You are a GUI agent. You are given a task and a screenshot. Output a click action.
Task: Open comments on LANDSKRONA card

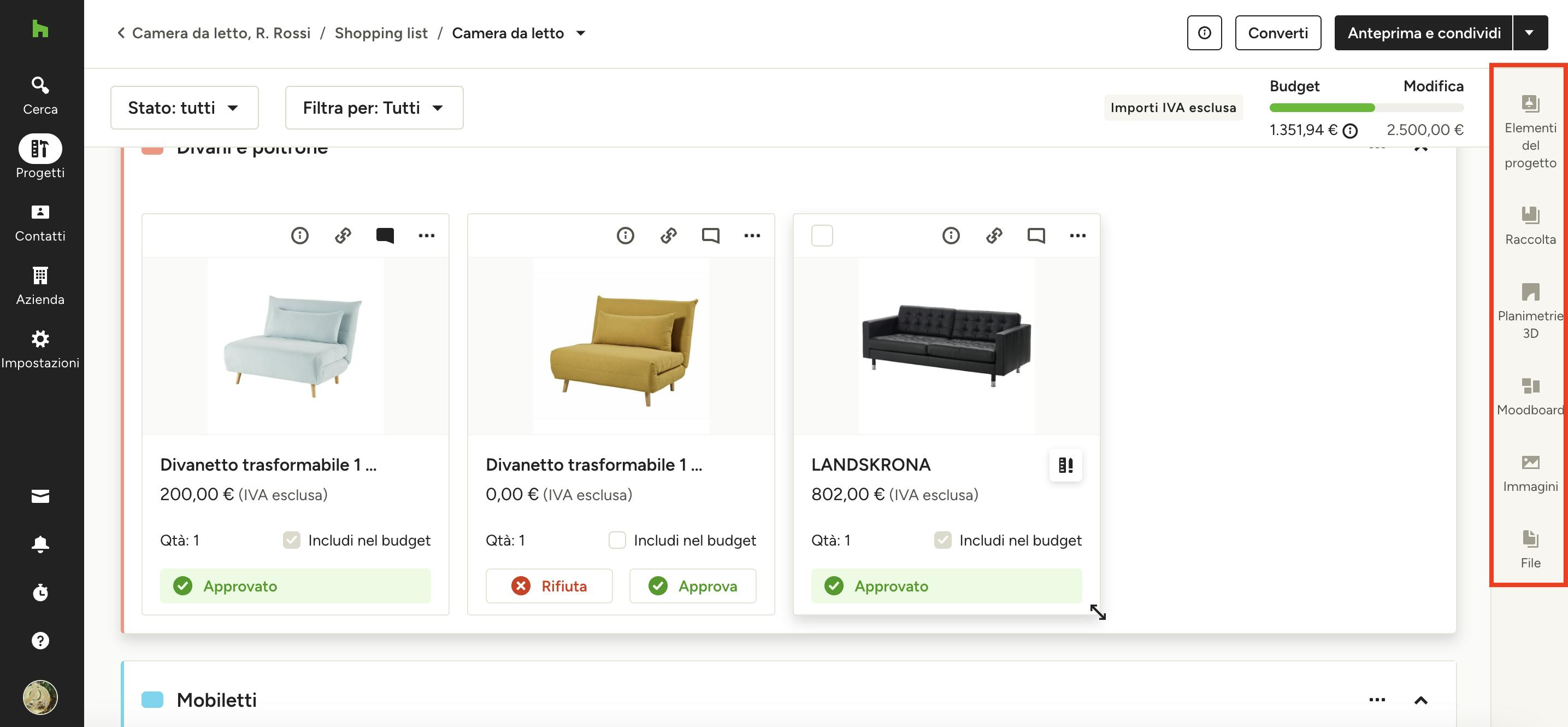(x=1036, y=236)
